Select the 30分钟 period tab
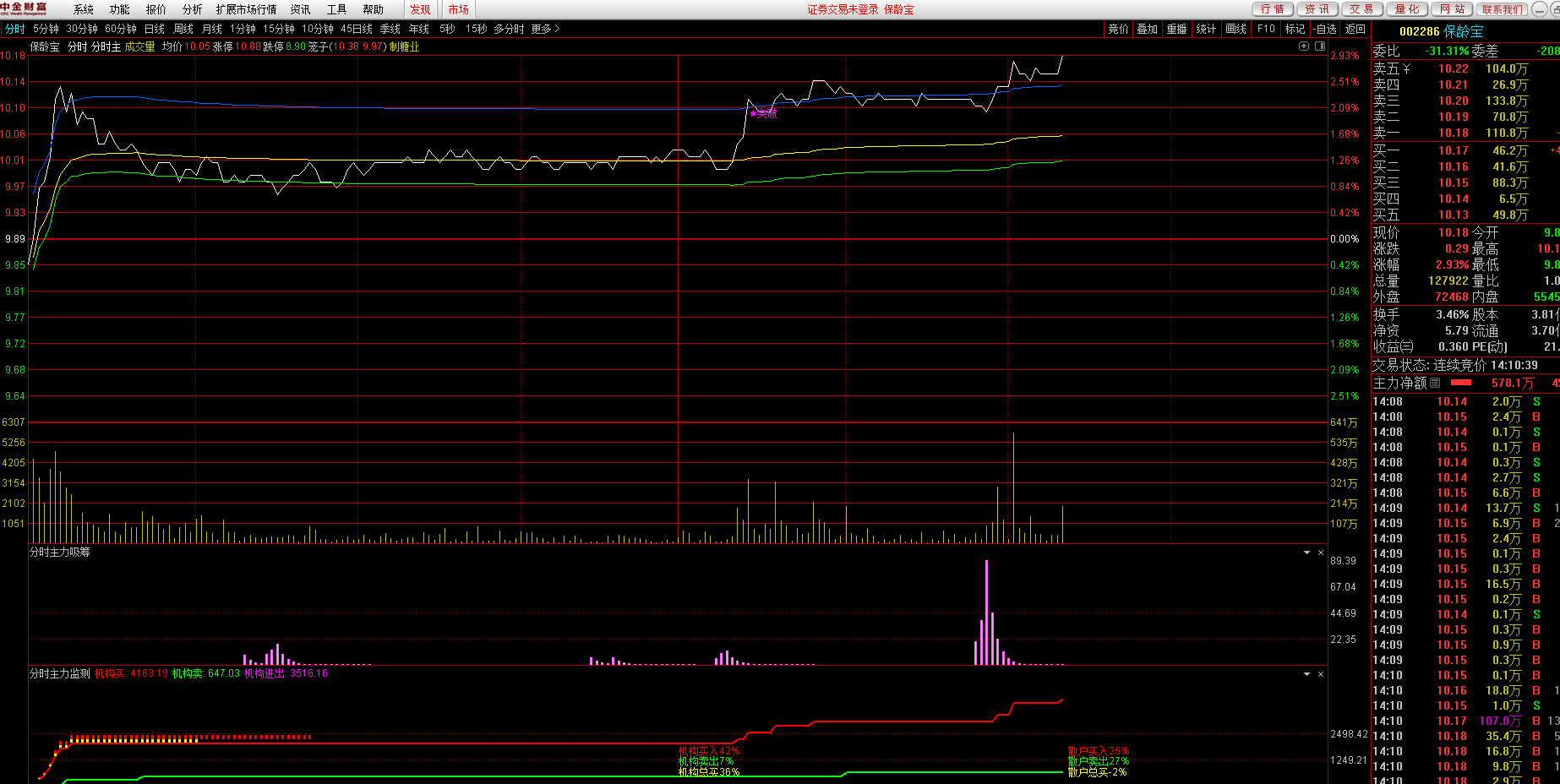The height and width of the screenshot is (784, 1560). point(82,29)
